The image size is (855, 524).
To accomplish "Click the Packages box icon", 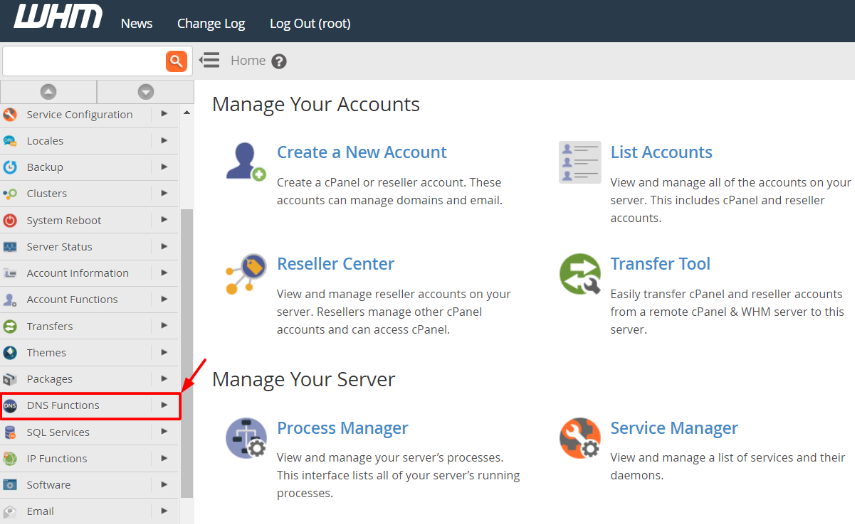I will tap(10, 379).
